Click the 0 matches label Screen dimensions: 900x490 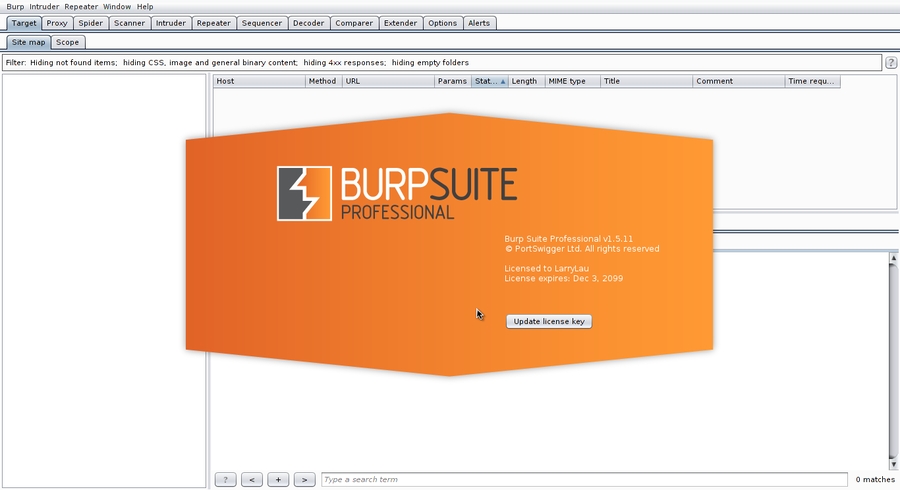[x=875, y=480]
